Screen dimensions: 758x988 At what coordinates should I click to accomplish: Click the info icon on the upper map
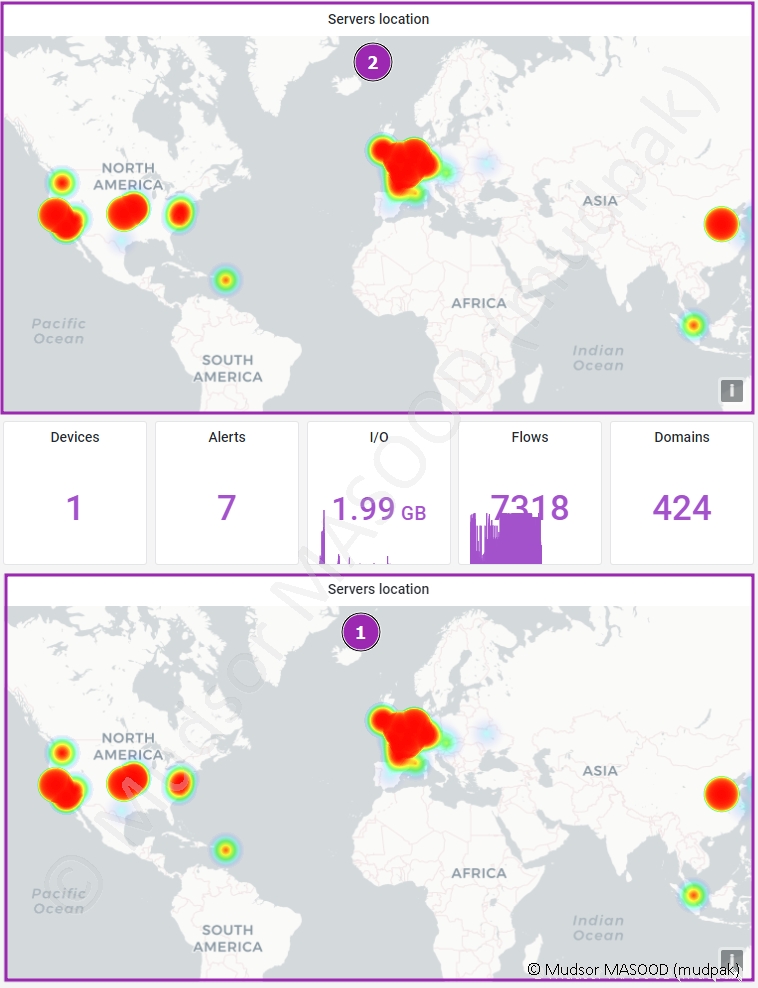(x=732, y=391)
